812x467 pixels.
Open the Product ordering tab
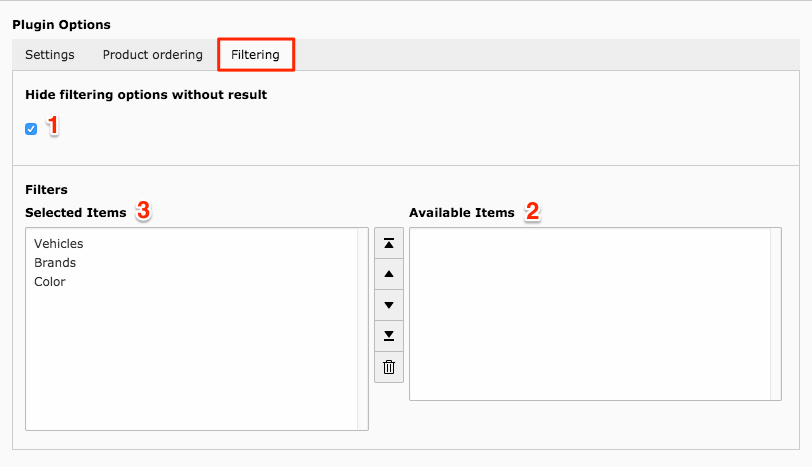pyautogui.click(x=153, y=55)
